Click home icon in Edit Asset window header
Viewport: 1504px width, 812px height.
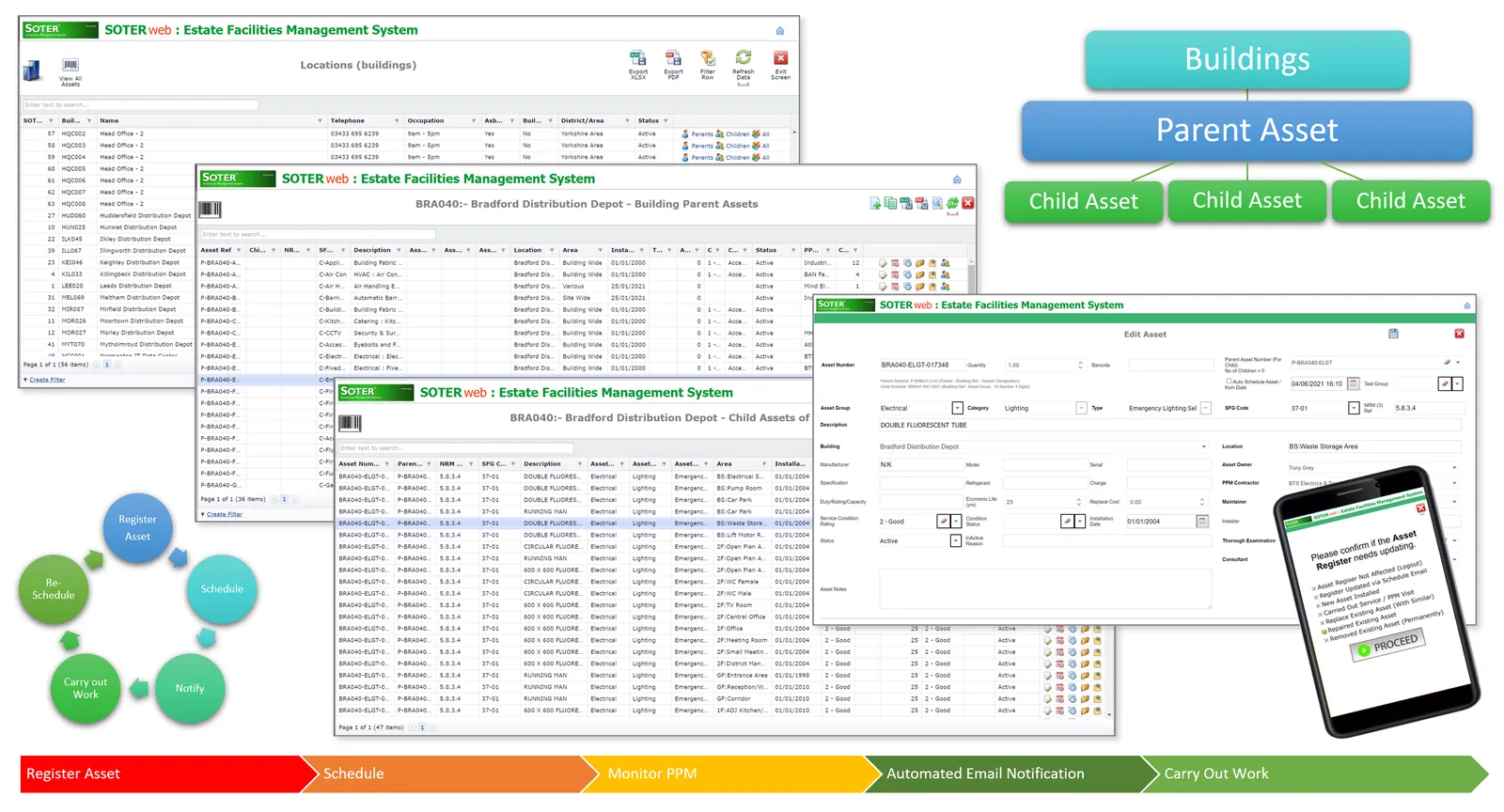[1466, 305]
